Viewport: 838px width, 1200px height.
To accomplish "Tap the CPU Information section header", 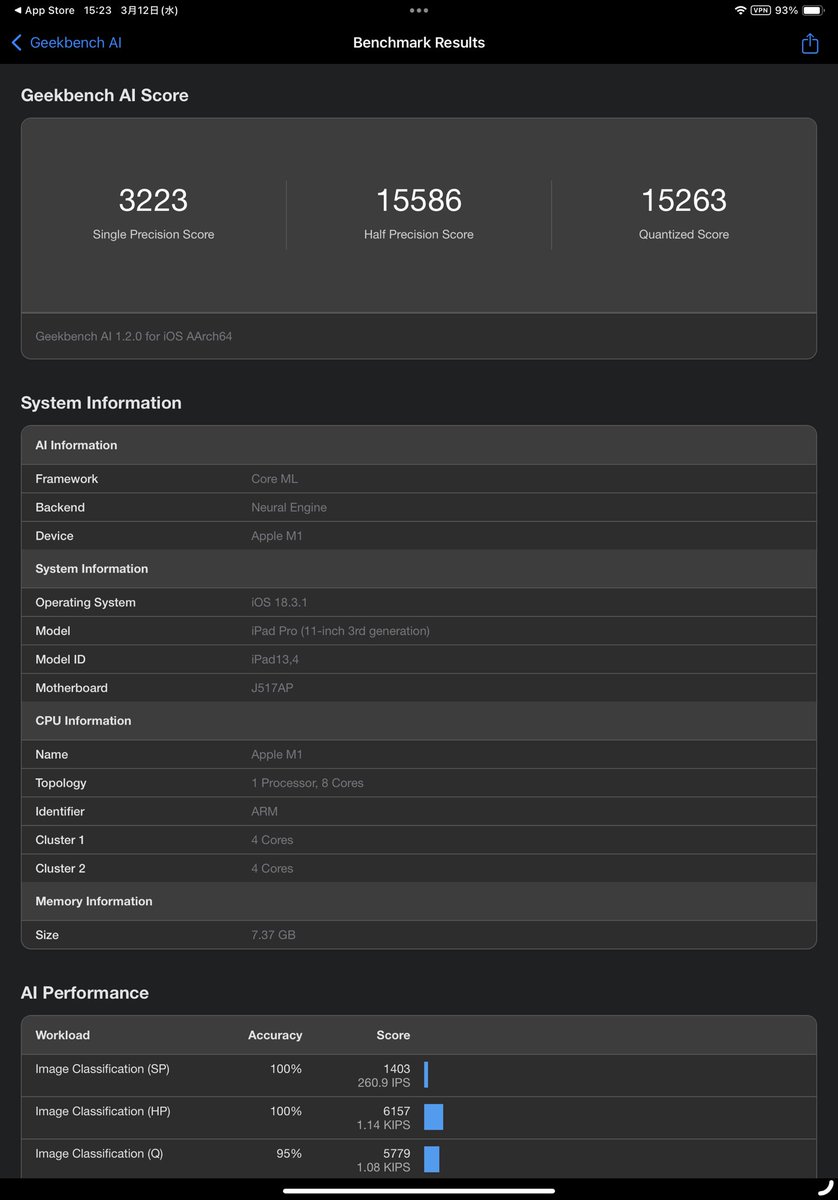I will (x=419, y=721).
